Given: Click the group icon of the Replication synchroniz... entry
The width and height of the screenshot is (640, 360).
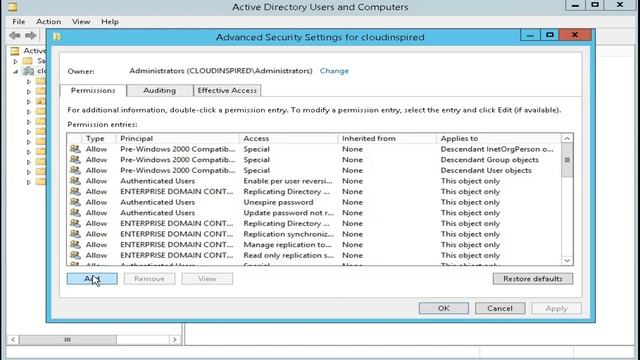Looking at the screenshot, I should 75,233.
